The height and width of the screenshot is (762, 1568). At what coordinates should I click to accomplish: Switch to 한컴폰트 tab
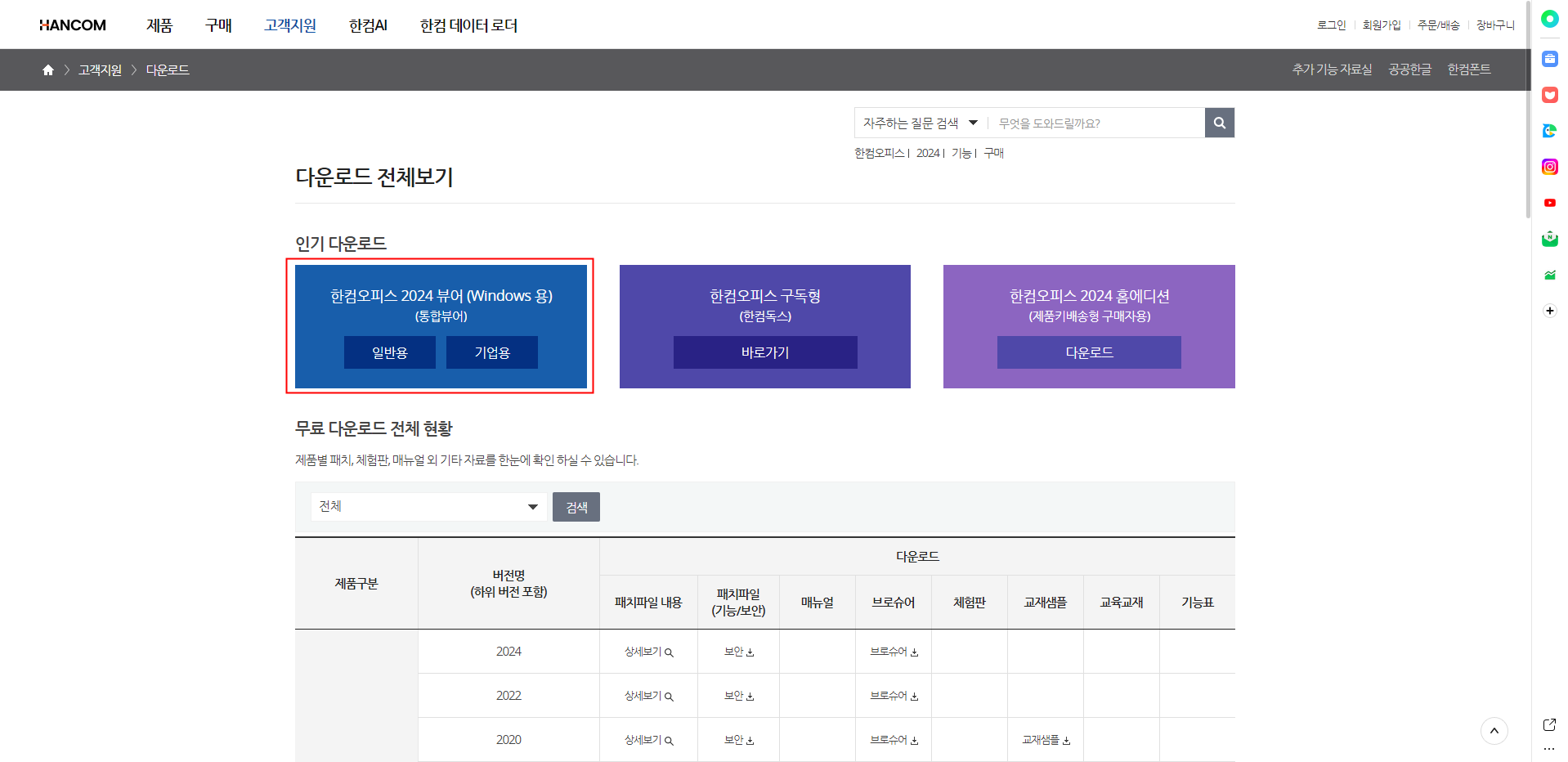point(1469,69)
